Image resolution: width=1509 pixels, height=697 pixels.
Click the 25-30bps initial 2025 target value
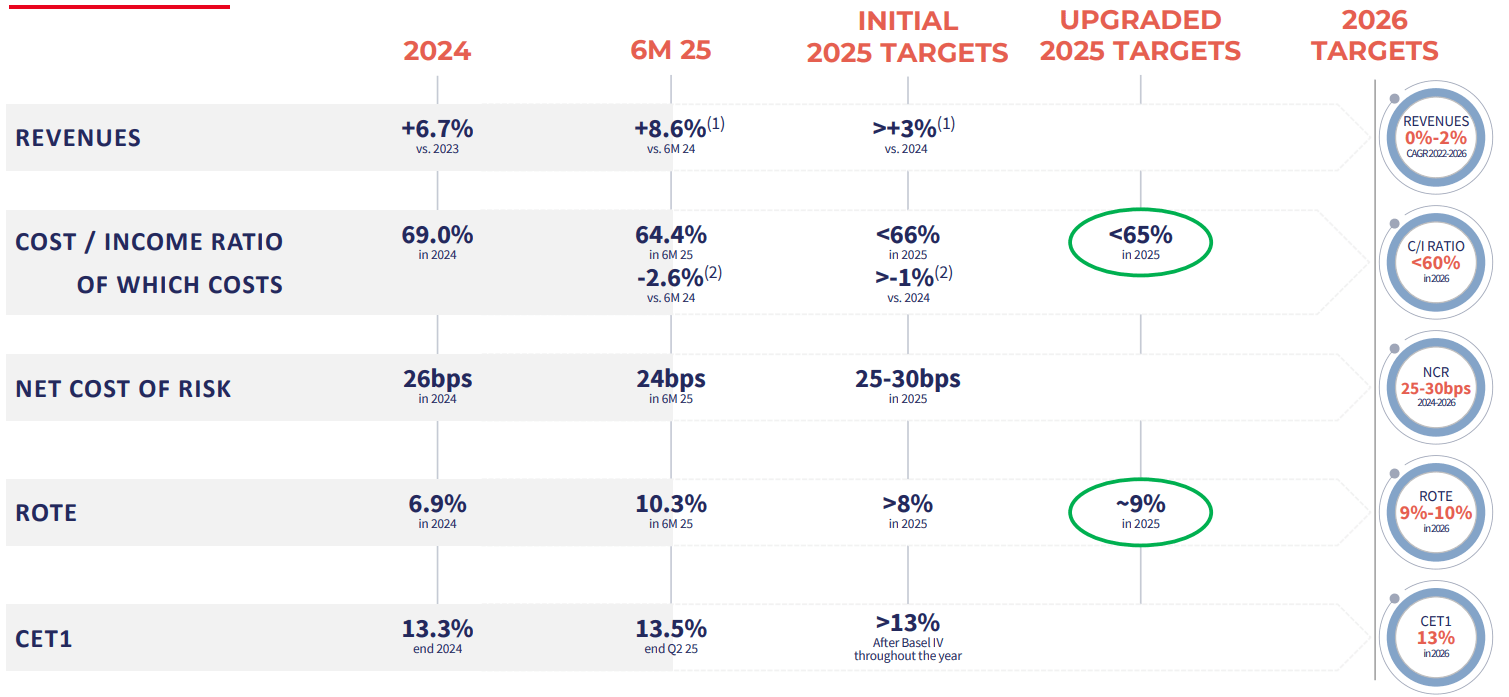coord(907,380)
